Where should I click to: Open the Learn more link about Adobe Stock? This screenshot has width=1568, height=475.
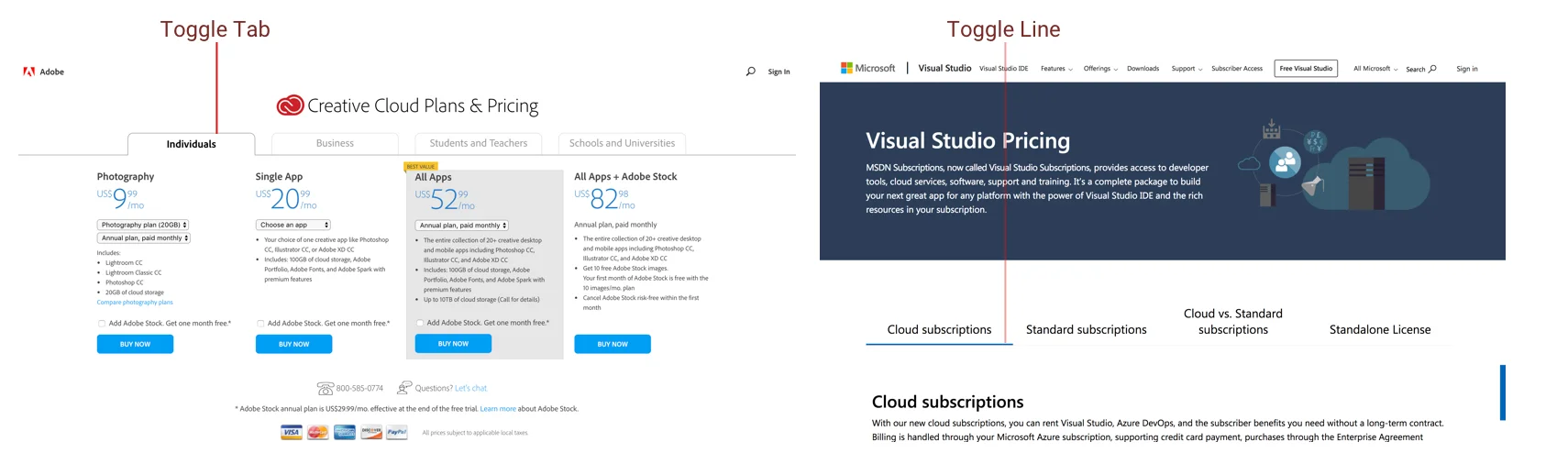[498, 409]
